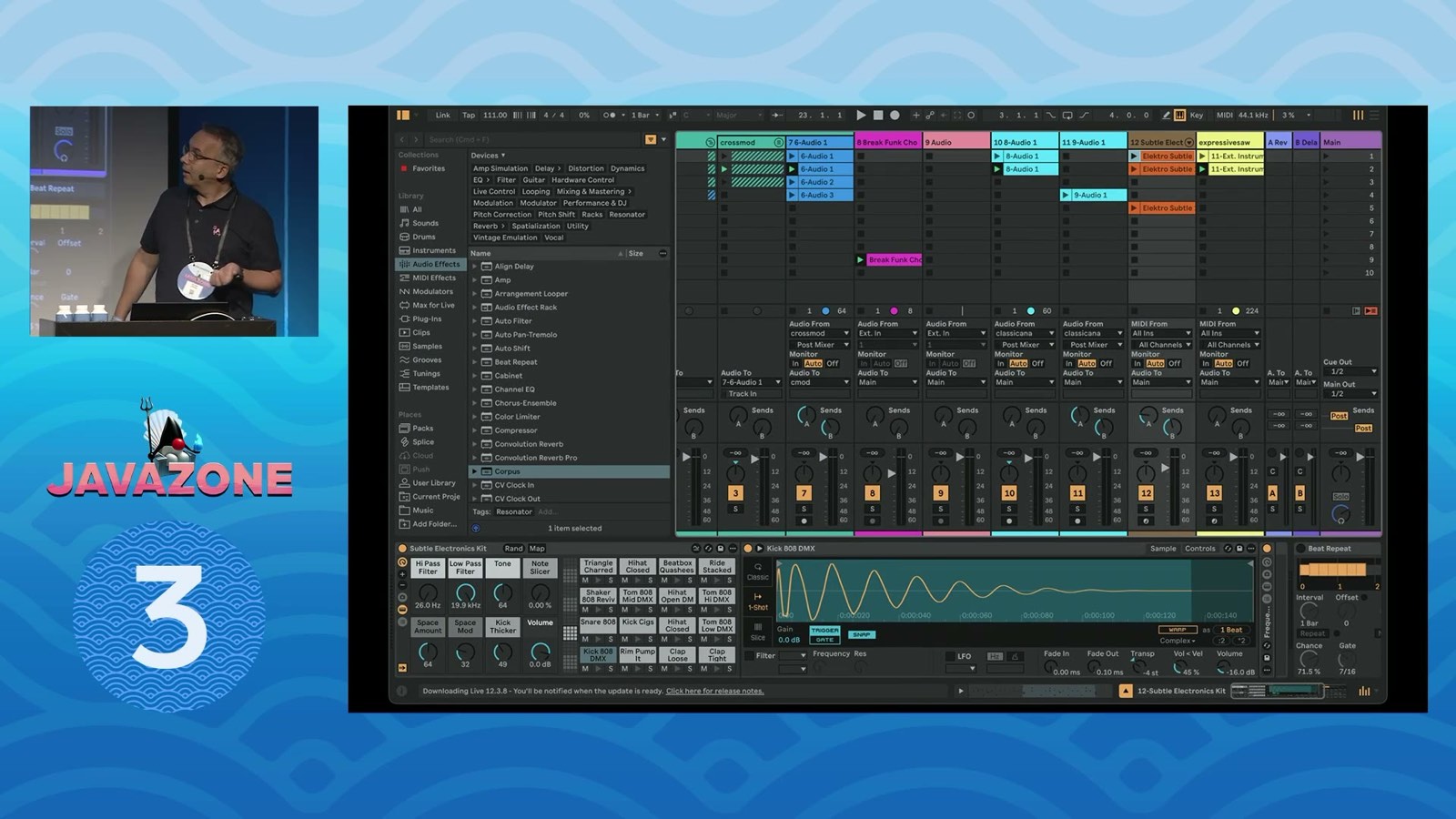Expand the Audio Effect Rack entry

474,308
